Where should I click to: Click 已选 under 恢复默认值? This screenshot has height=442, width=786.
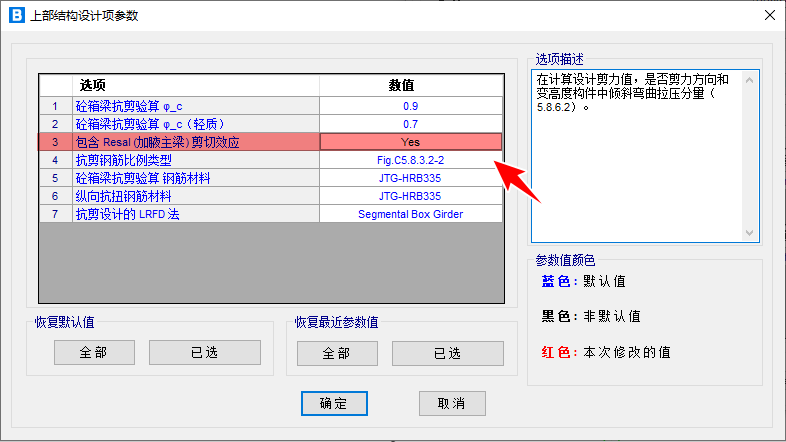click(x=204, y=353)
